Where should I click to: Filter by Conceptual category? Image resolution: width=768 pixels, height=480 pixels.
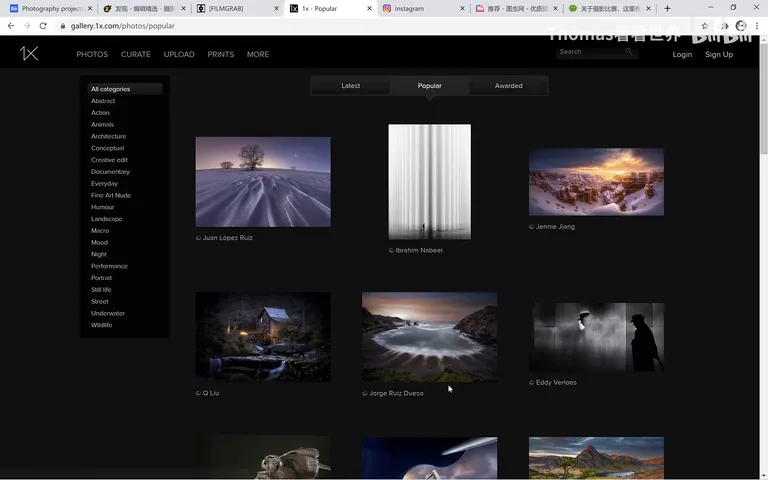tap(107, 148)
